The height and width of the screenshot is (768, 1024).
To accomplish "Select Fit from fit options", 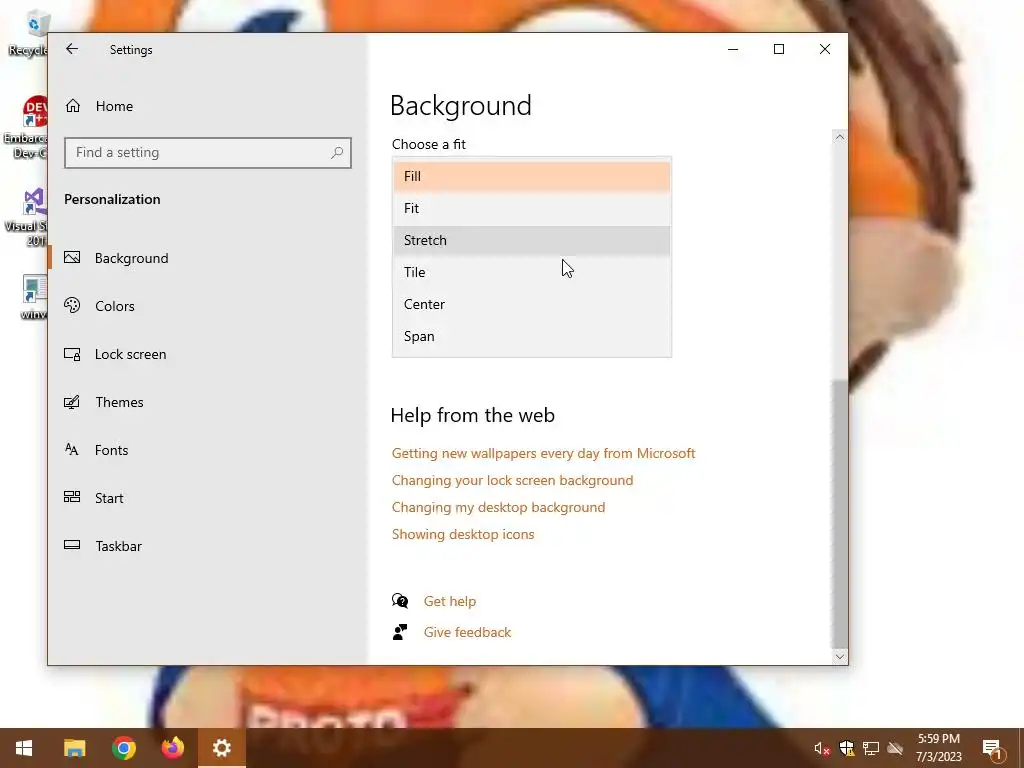I will [532, 208].
